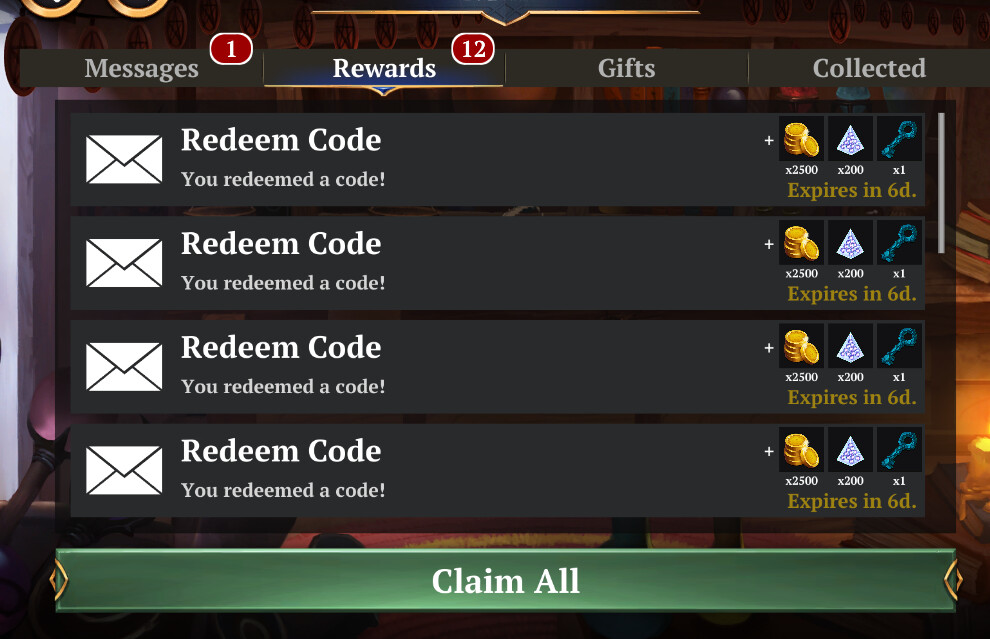Expand rewards with plus sign in fourth row
This screenshot has height=639, width=990.
click(x=768, y=451)
